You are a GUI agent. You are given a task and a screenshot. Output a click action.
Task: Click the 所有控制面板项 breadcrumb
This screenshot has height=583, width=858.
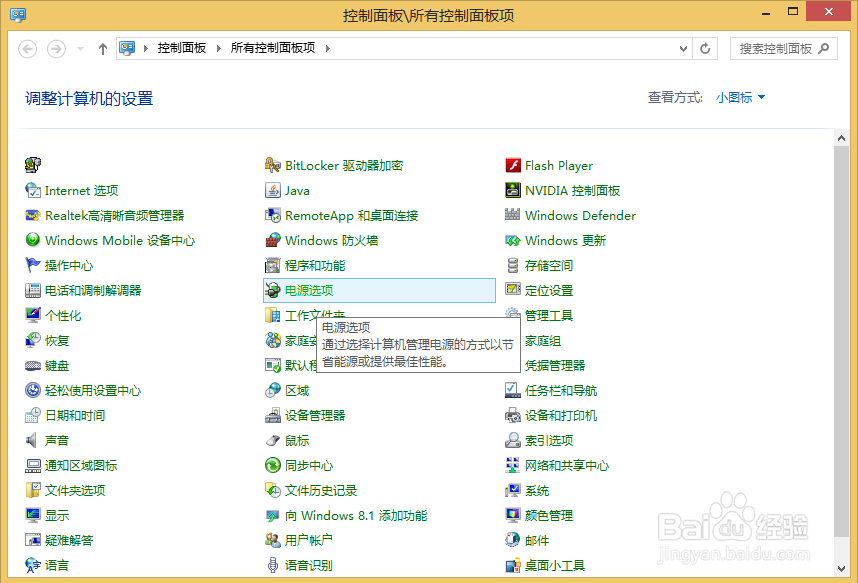tap(273, 48)
